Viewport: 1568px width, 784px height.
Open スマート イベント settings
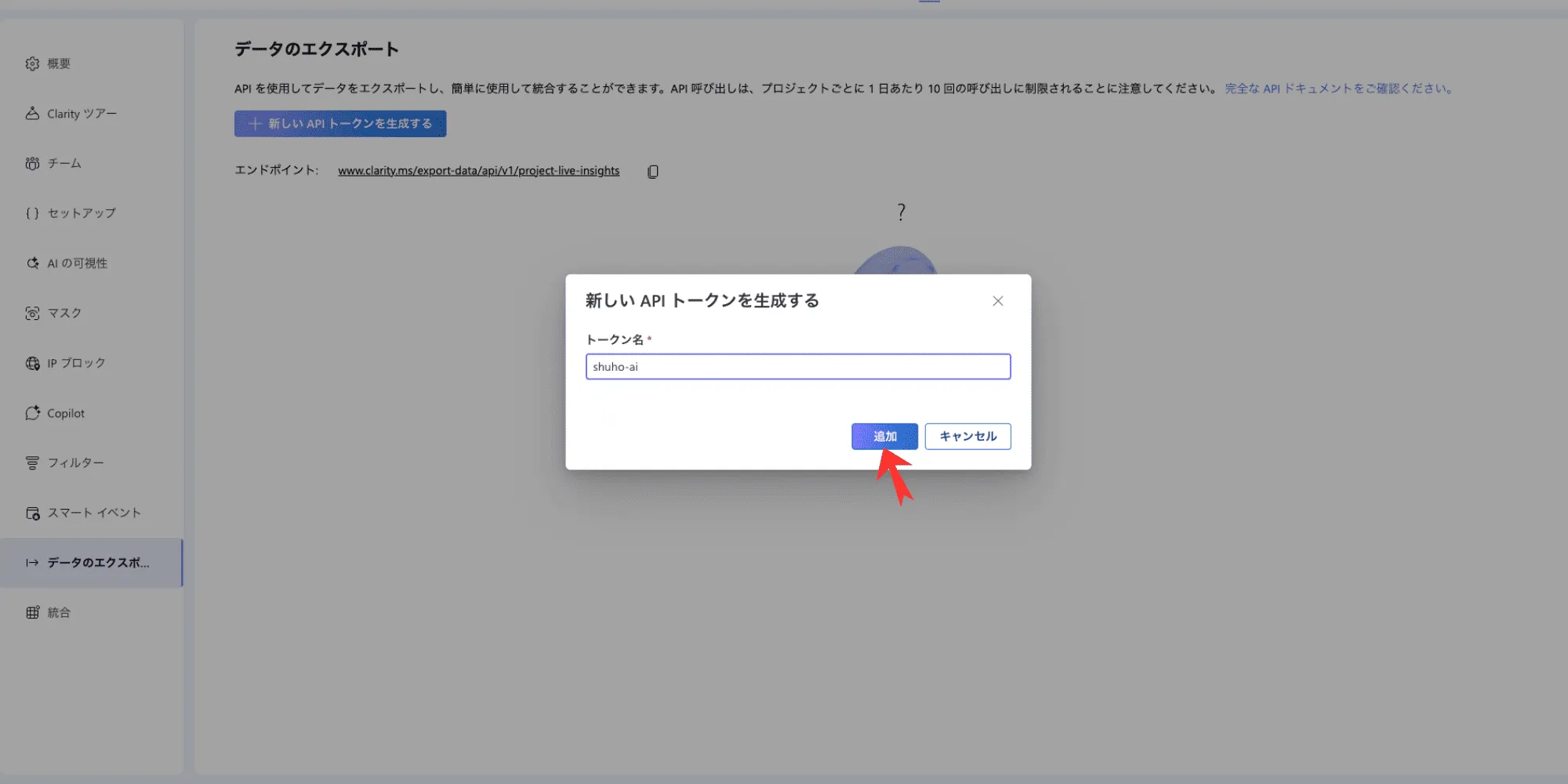coord(94,513)
